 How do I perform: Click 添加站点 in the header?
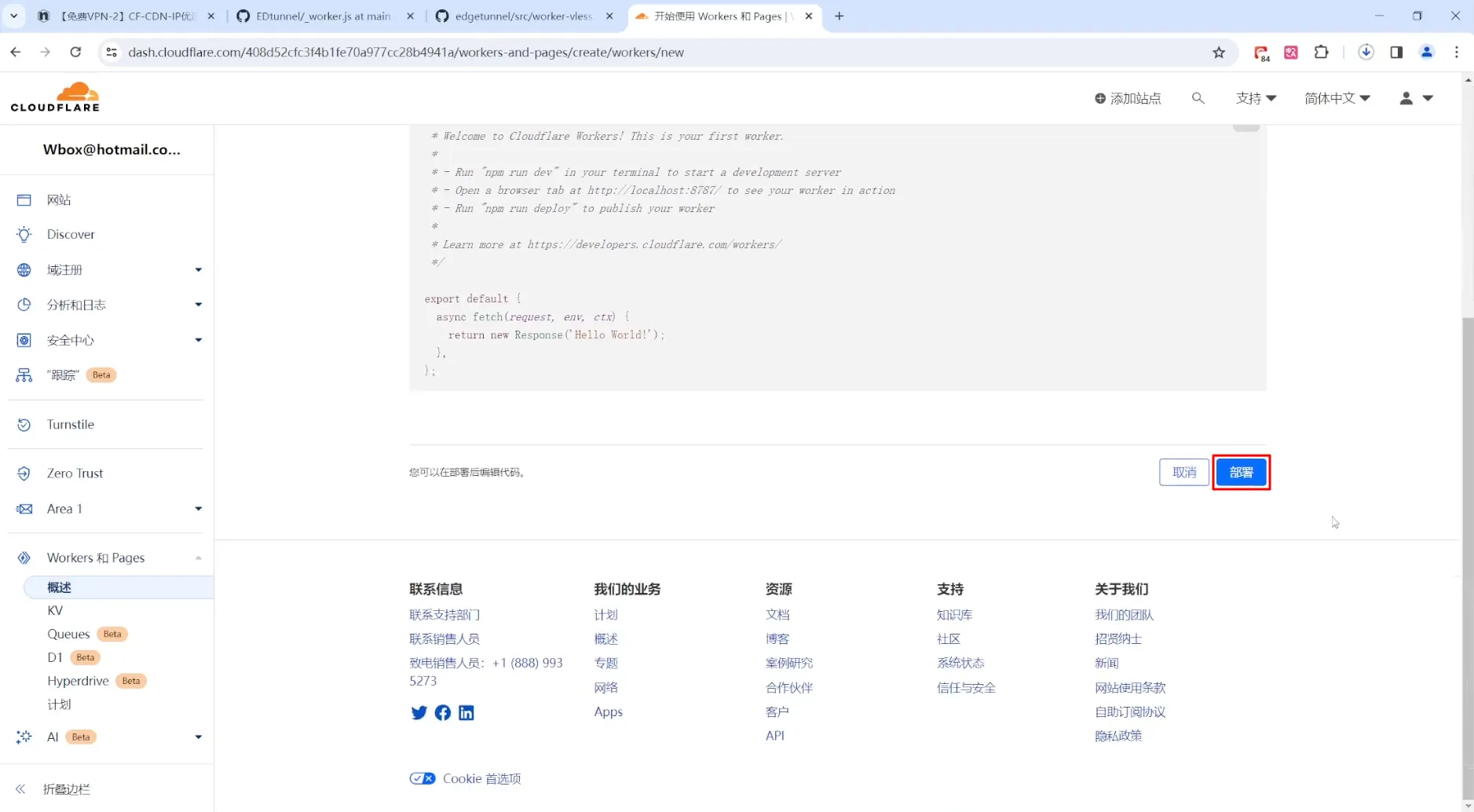click(x=1128, y=98)
